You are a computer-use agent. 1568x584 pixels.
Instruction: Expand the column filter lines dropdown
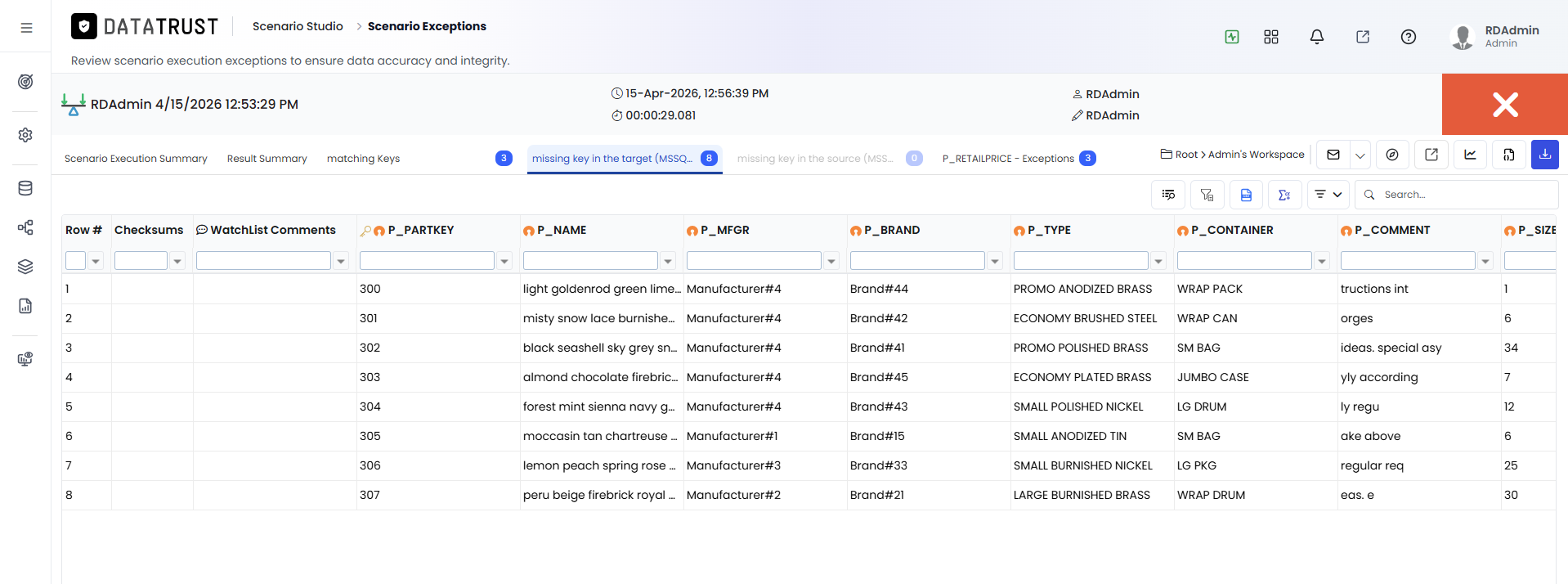tap(1328, 195)
